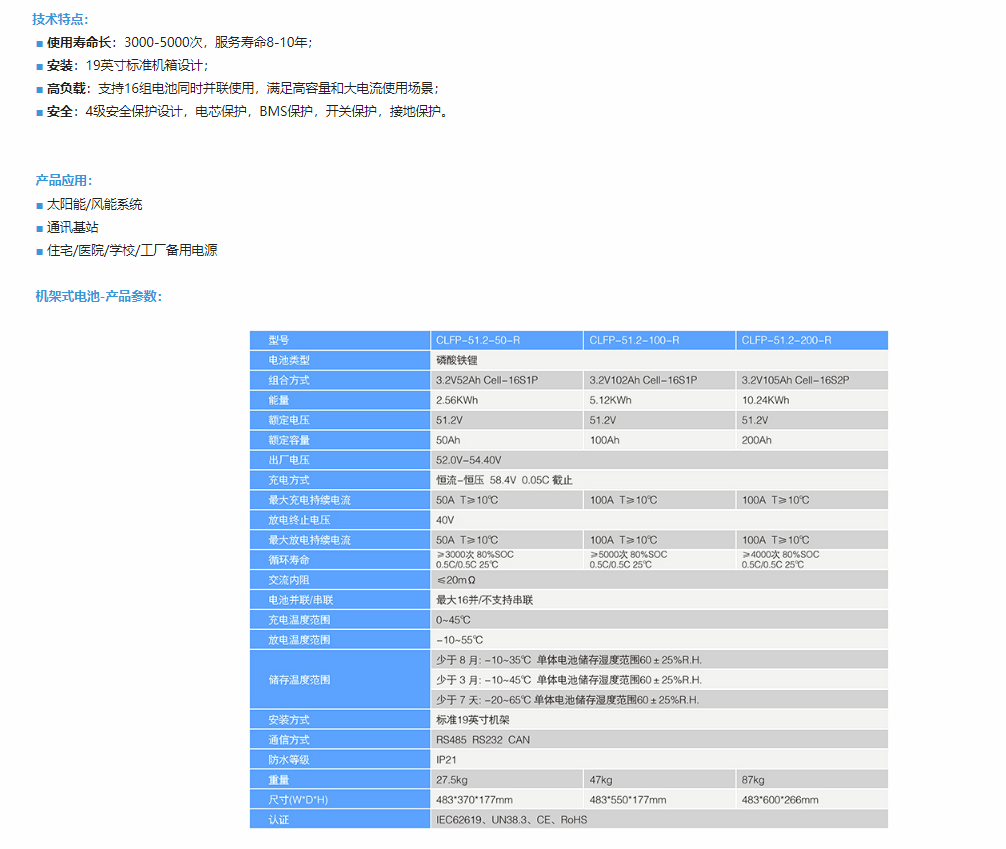Image resolution: width=1006 pixels, height=849 pixels.
Task: Click the 机架式电池-产品参数 heading
Action: [99, 296]
